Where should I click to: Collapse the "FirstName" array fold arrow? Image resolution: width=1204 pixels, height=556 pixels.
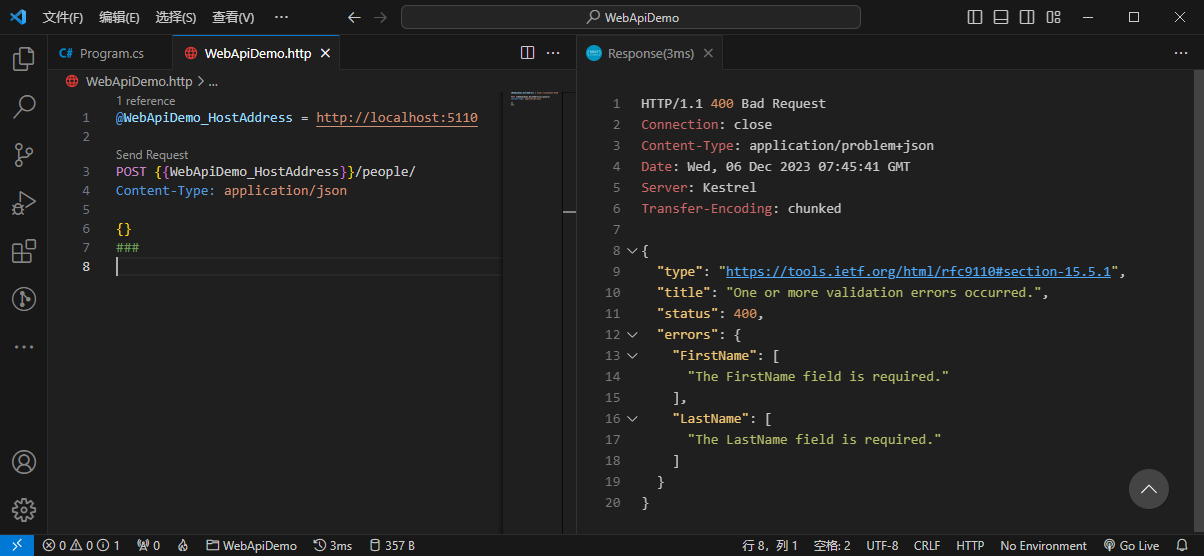pos(632,356)
